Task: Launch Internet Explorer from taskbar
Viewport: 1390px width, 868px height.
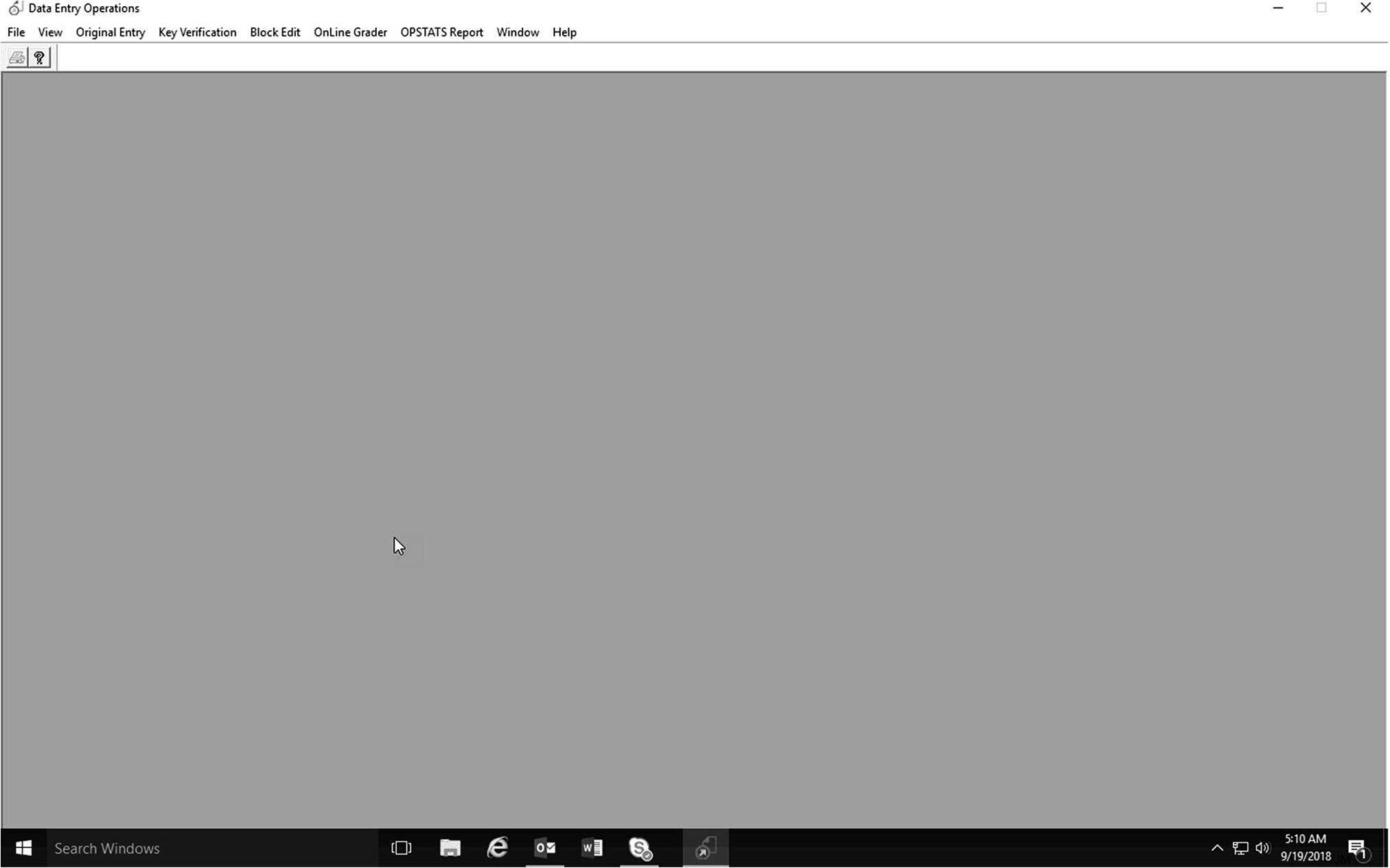Action: (x=498, y=848)
